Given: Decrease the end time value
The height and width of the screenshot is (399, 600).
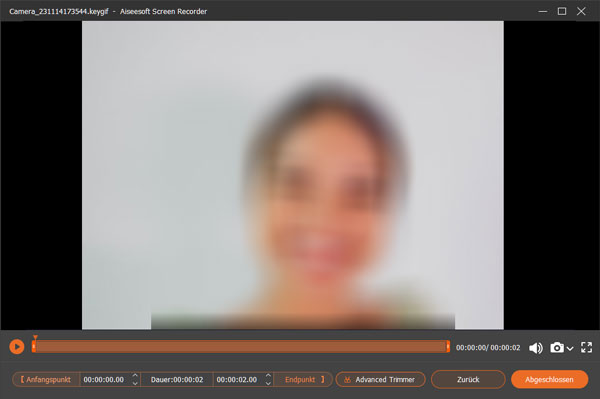Looking at the screenshot, I should [x=268, y=383].
